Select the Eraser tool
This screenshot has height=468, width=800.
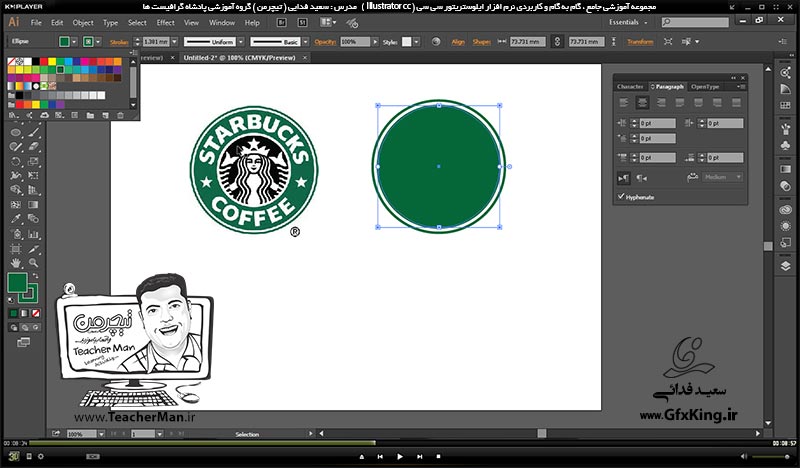(x=34, y=147)
